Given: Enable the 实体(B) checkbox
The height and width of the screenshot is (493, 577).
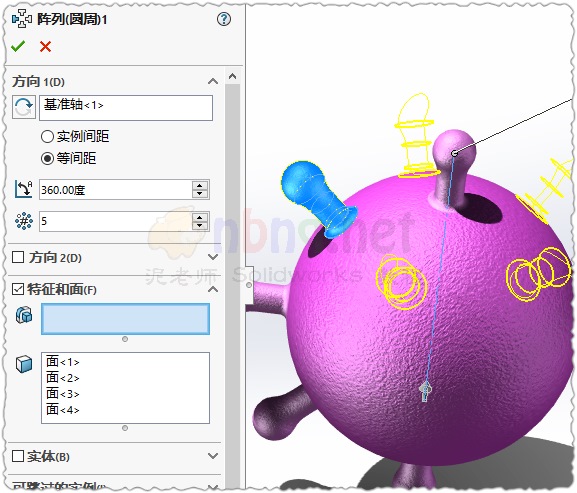Looking at the screenshot, I should tap(18, 456).
